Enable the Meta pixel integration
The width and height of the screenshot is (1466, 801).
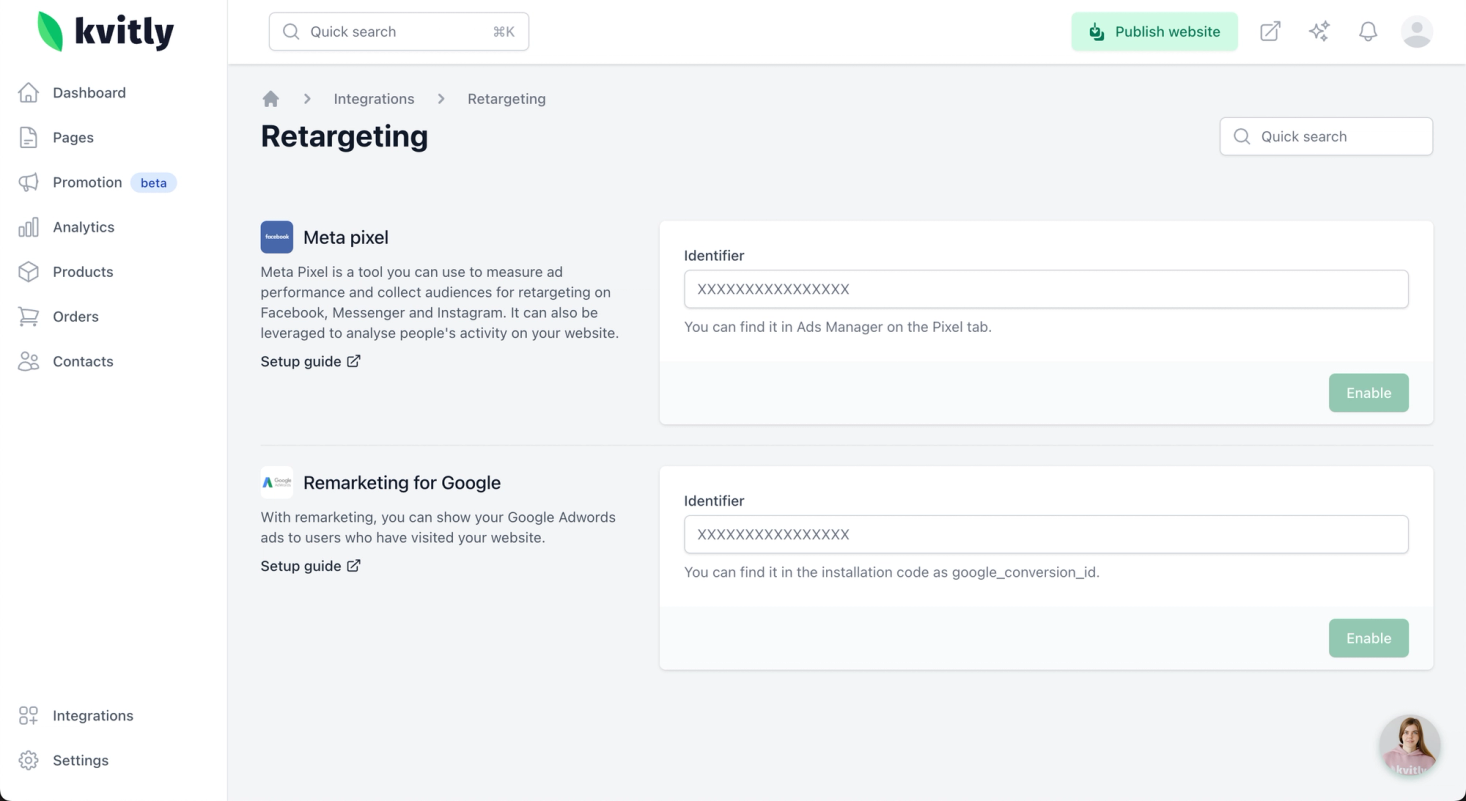click(1368, 393)
